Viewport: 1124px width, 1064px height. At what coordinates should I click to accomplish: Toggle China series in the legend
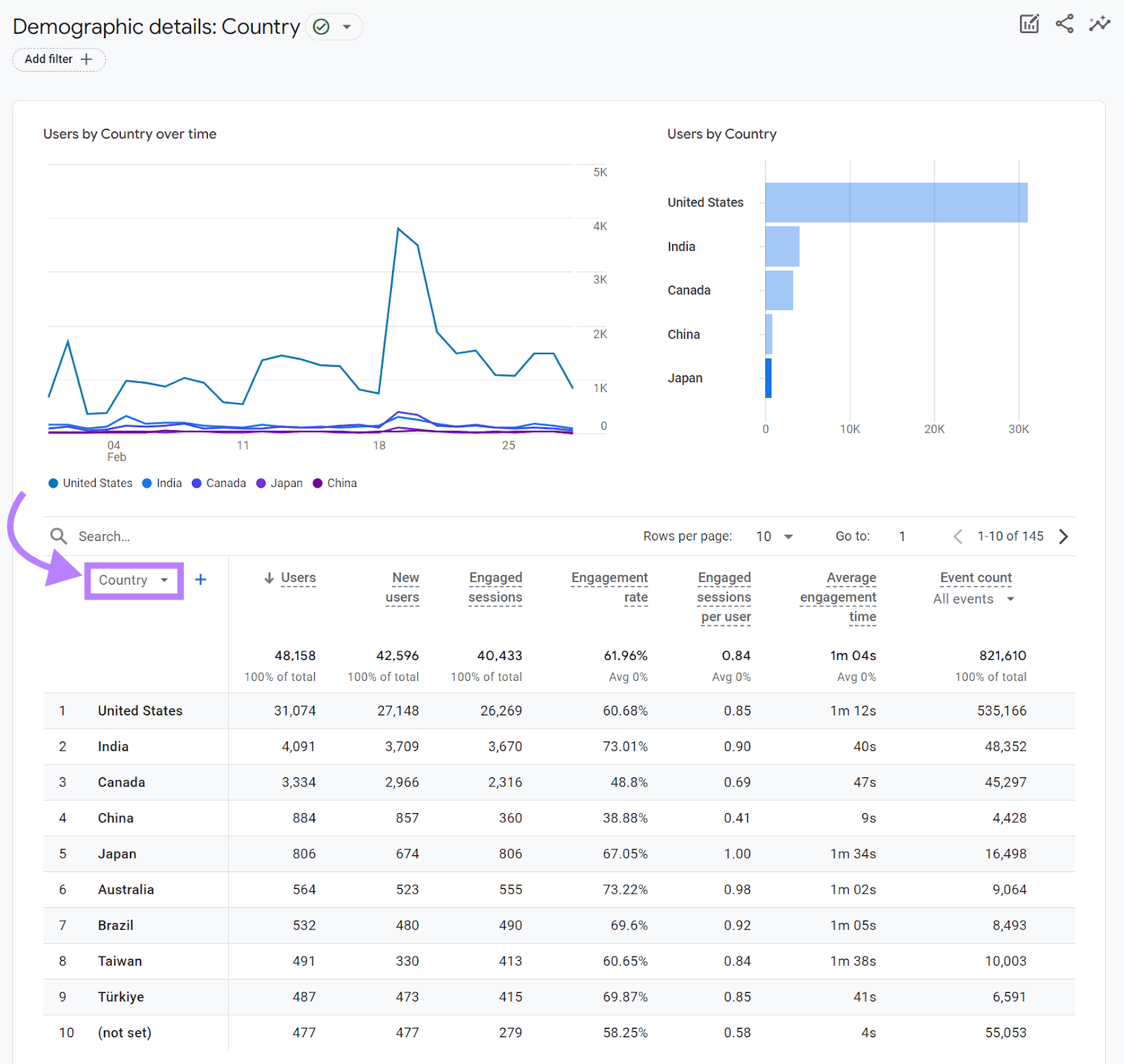[335, 483]
